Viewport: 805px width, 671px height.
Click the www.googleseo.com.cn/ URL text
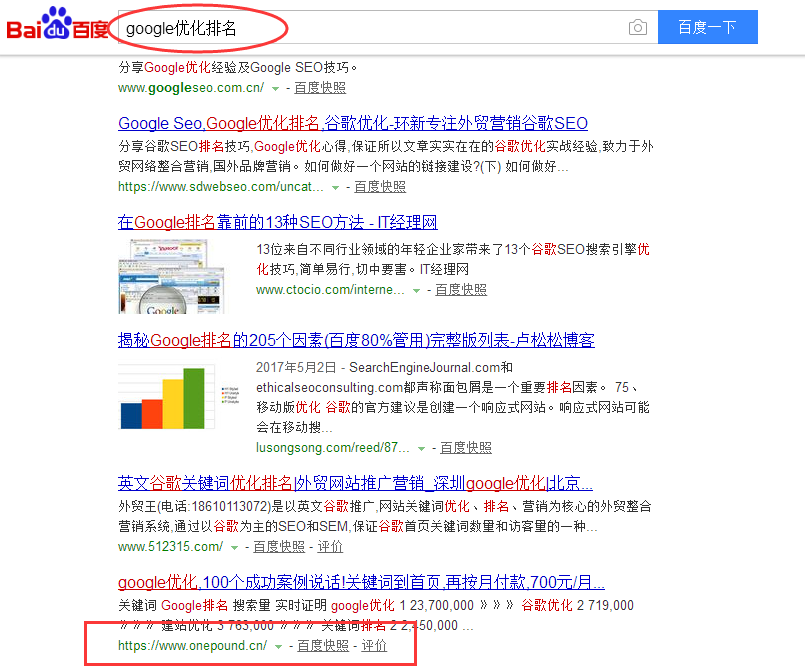(x=191, y=88)
